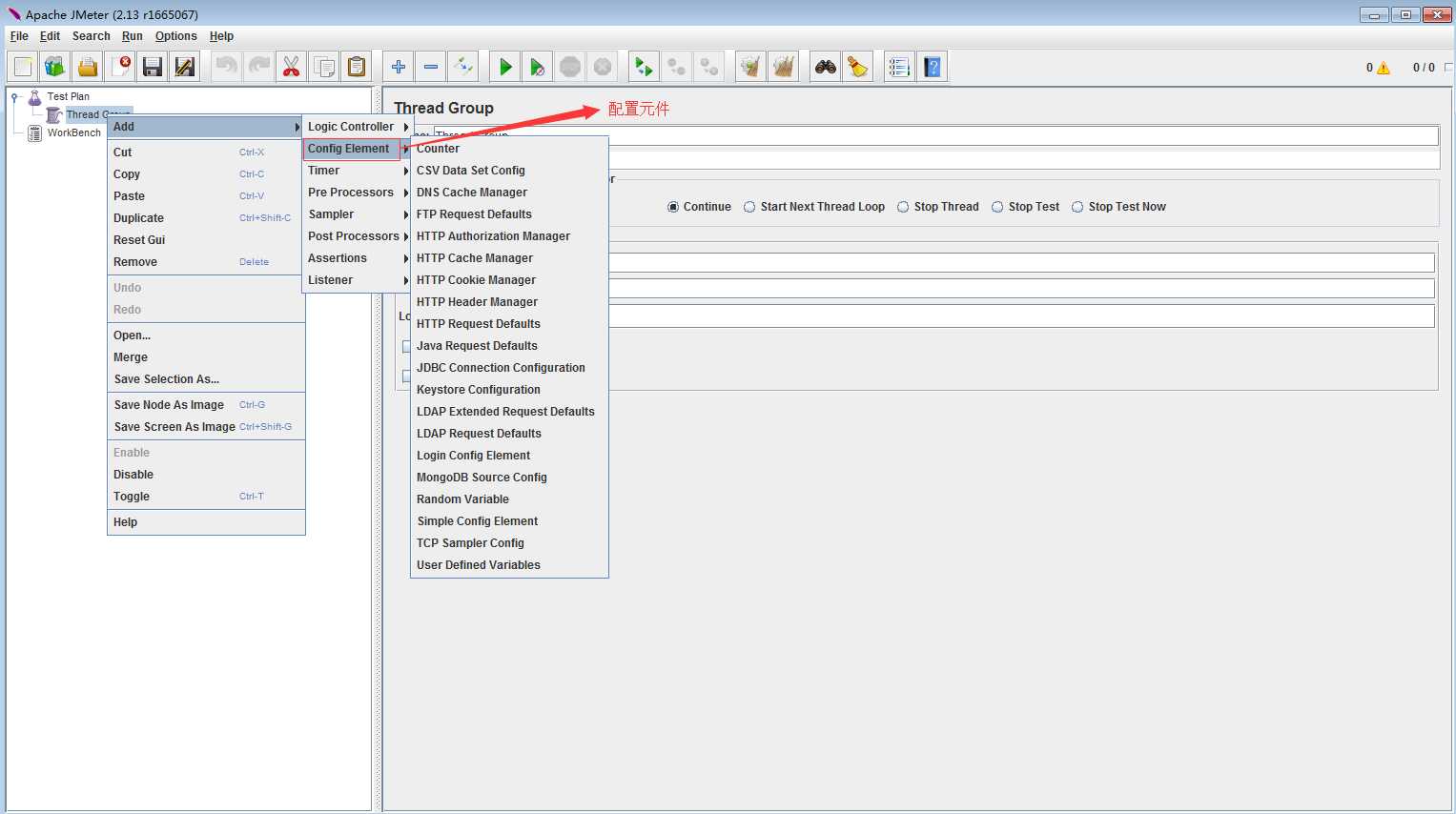Collapse the Test Plan tree node
Image resolution: width=1456 pixels, height=814 pixels.
(15, 96)
